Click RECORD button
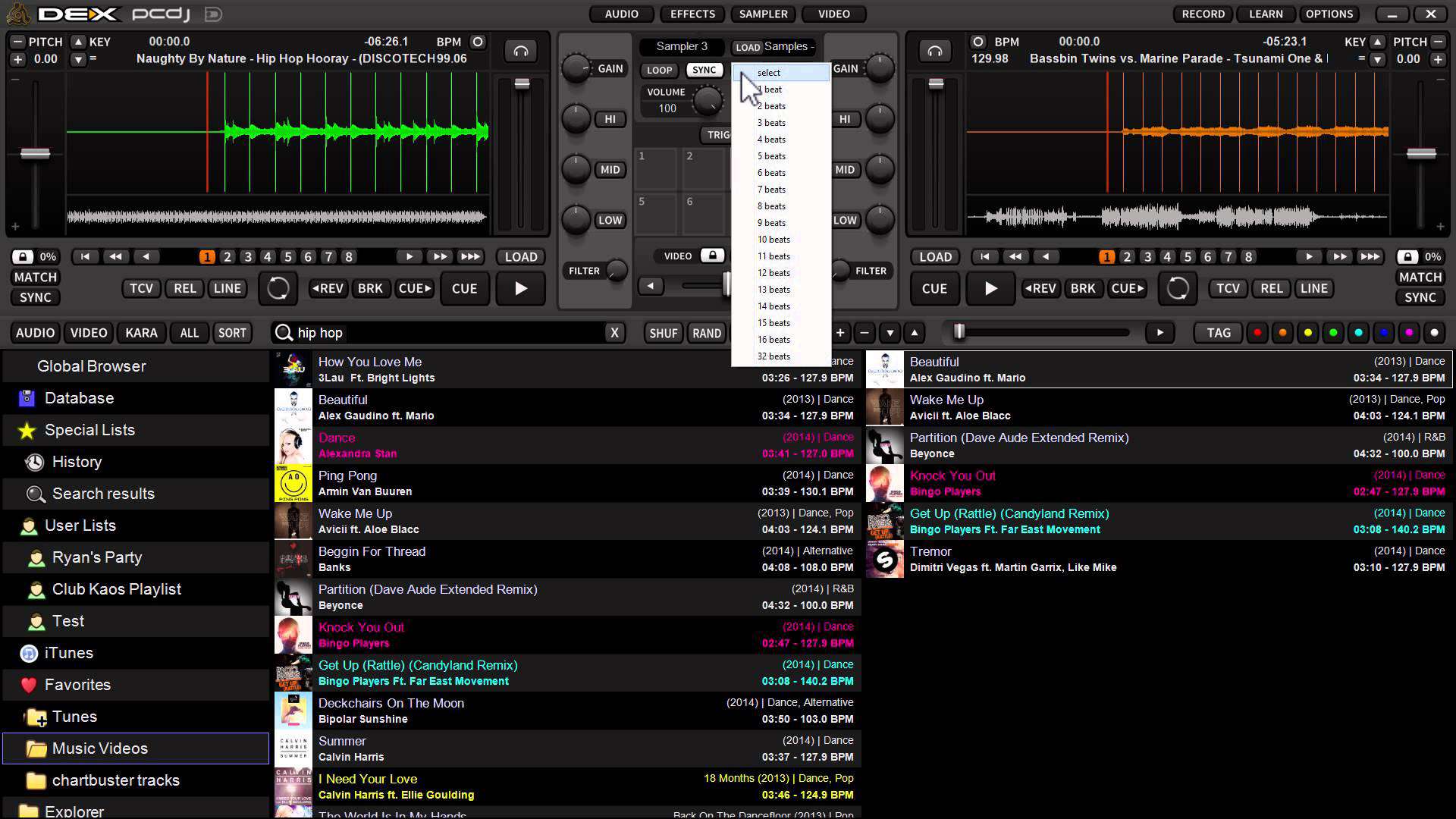 point(1203,14)
